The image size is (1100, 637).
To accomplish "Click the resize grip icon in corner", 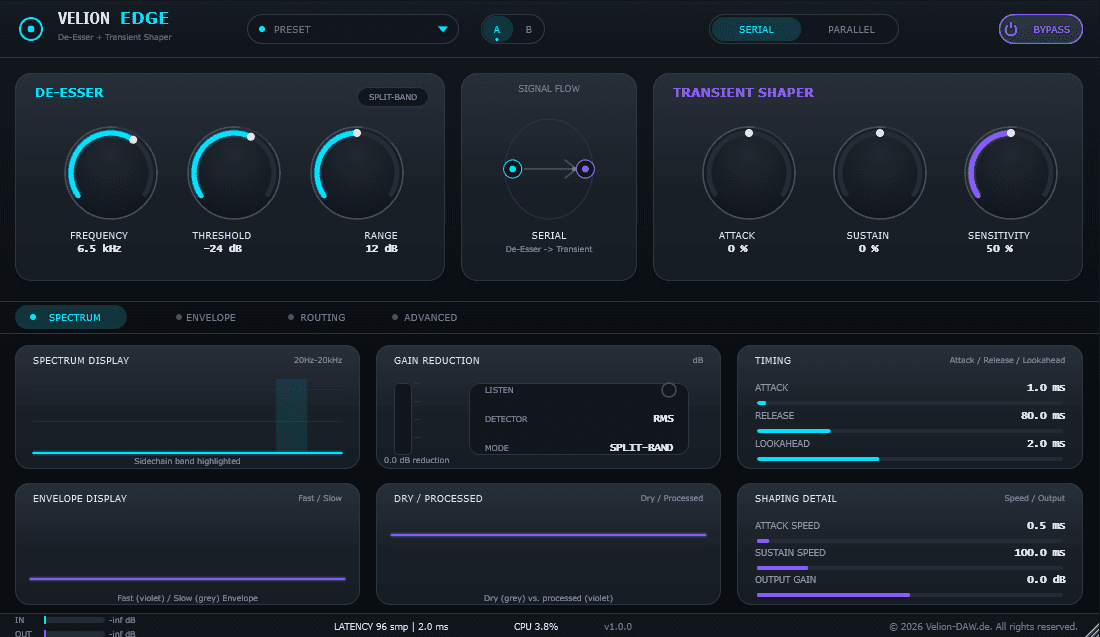I will 1092,630.
